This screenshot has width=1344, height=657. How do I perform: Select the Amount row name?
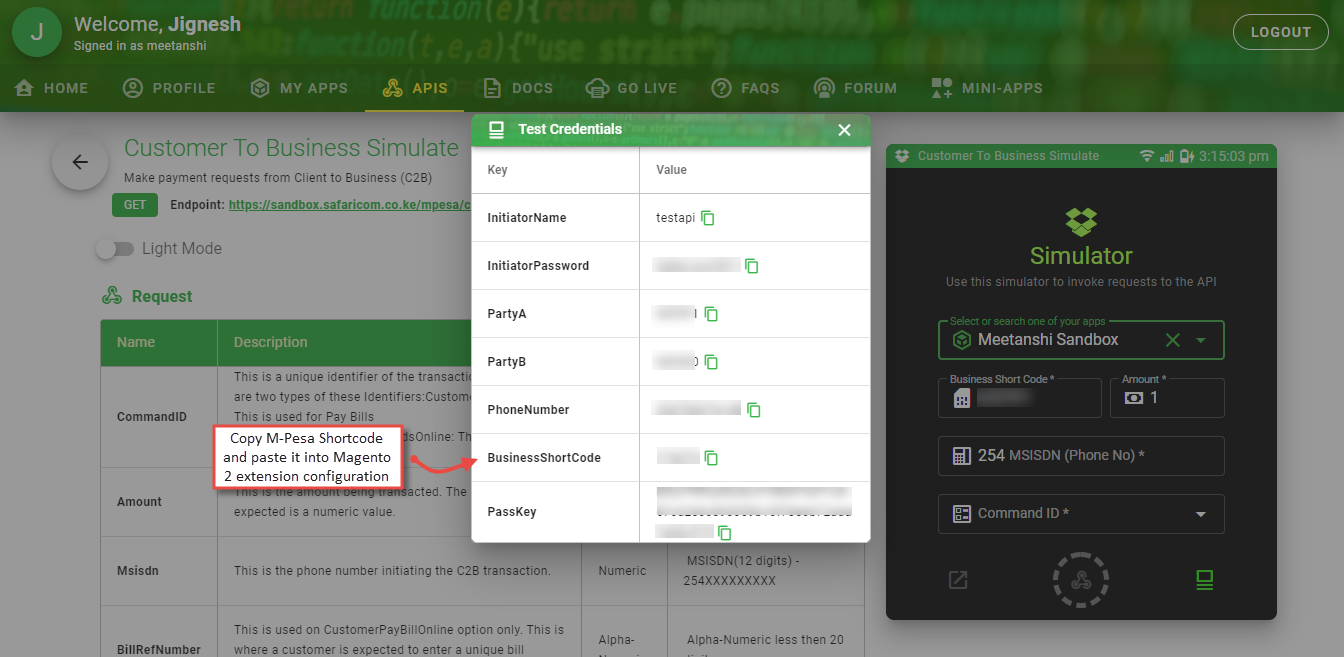click(139, 502)
